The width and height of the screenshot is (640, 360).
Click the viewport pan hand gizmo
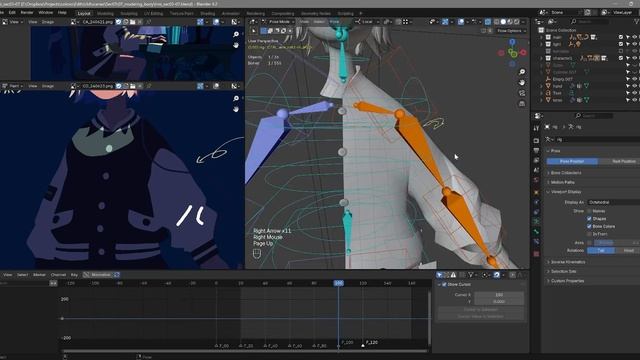(x=522, y=82)
